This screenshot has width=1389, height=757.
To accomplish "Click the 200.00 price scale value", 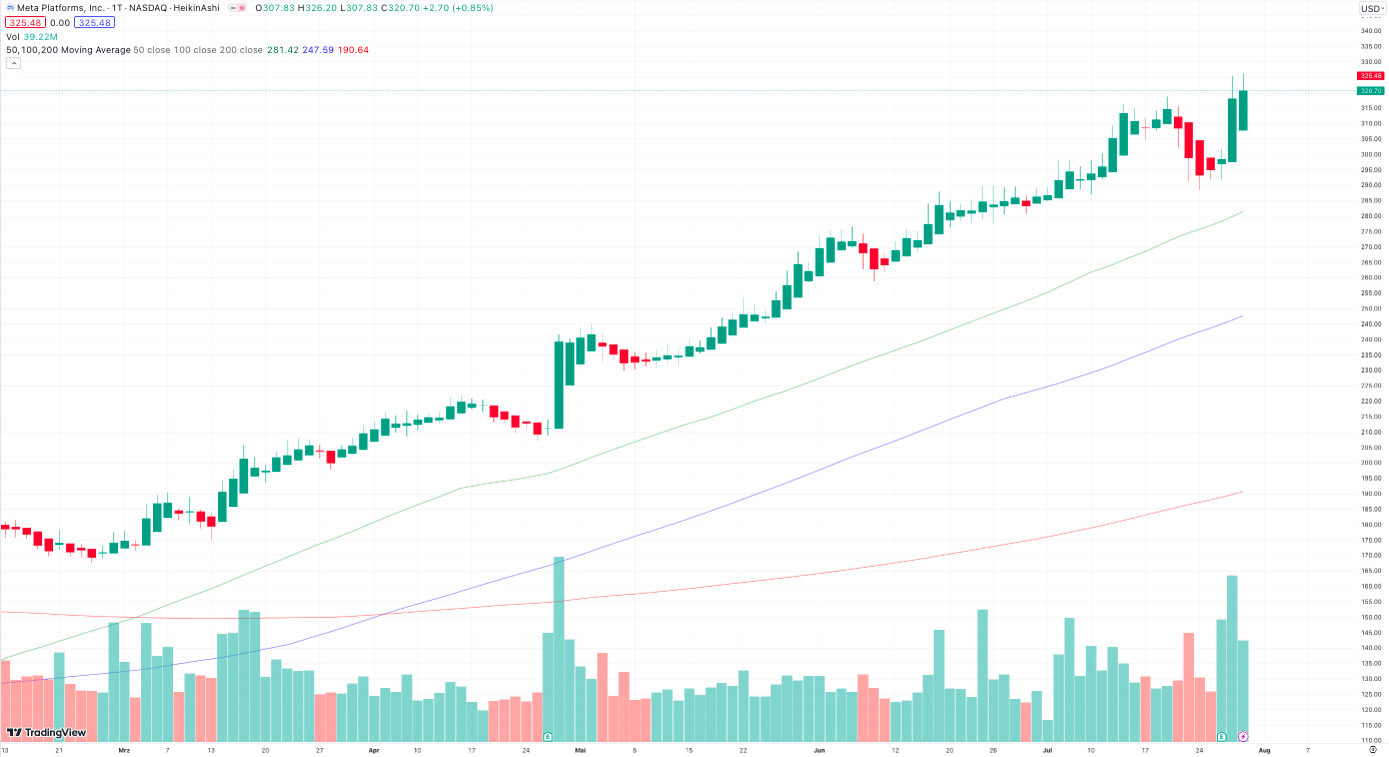I will tap(1370, 463).
